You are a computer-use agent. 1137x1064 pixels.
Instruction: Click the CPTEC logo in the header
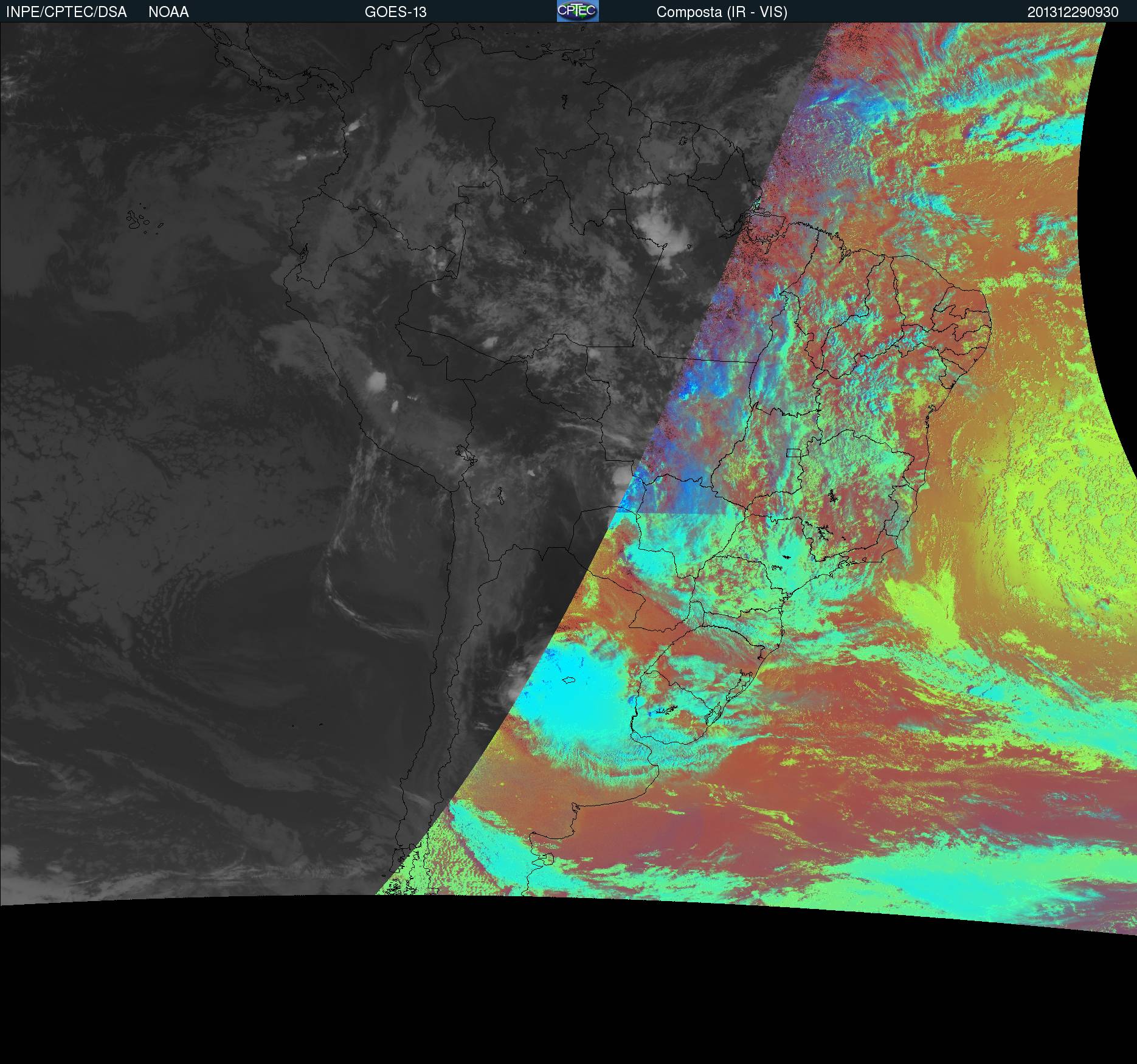point(578,11)
